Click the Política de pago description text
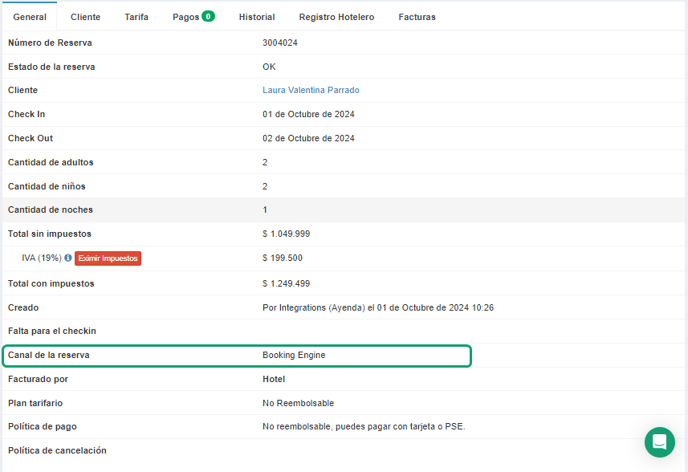 pos(363,426)
